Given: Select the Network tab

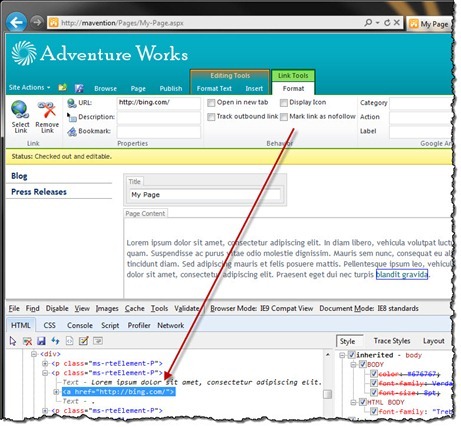Looking at the screenshot, I should [x=171, y=325].
